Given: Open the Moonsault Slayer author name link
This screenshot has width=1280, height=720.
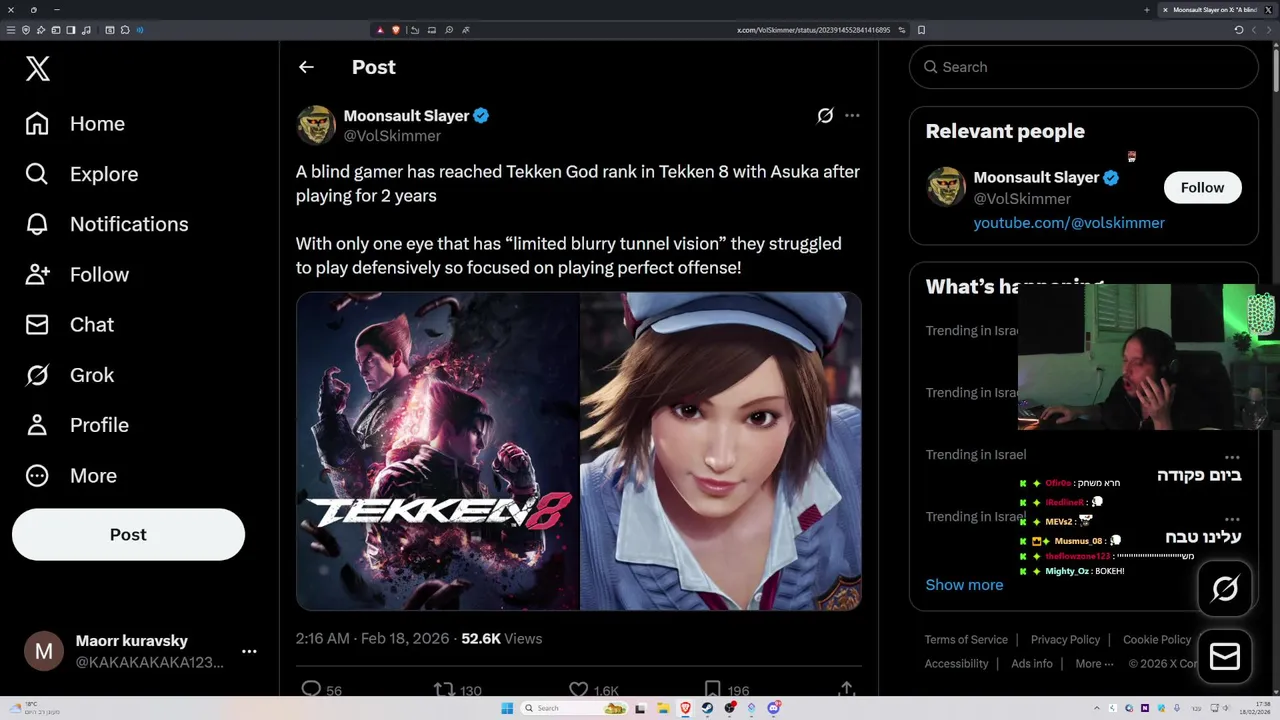Looking at the screenshot, I should [406, 116].
